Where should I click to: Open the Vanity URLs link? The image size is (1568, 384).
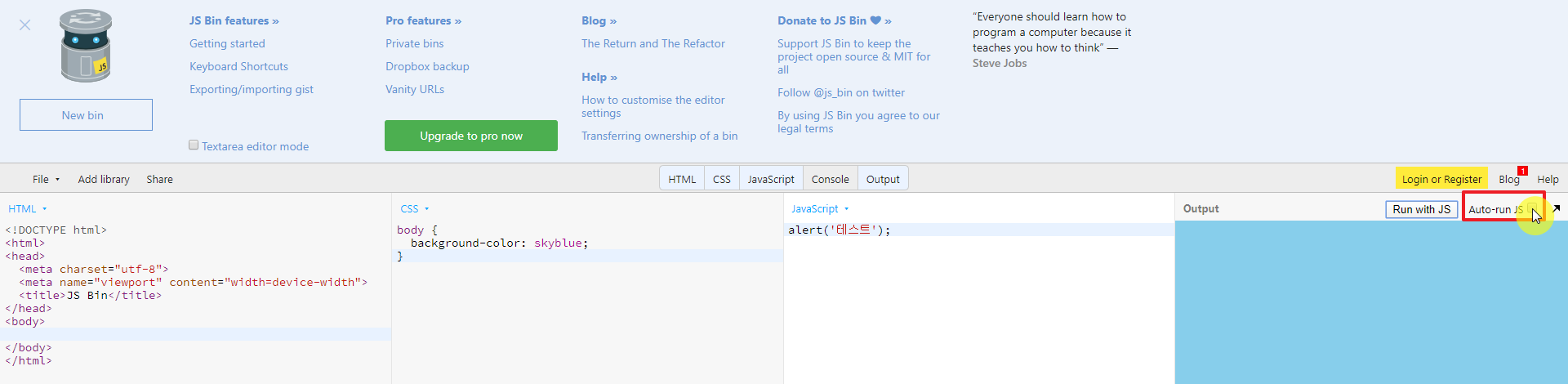(x=415, y=89)
